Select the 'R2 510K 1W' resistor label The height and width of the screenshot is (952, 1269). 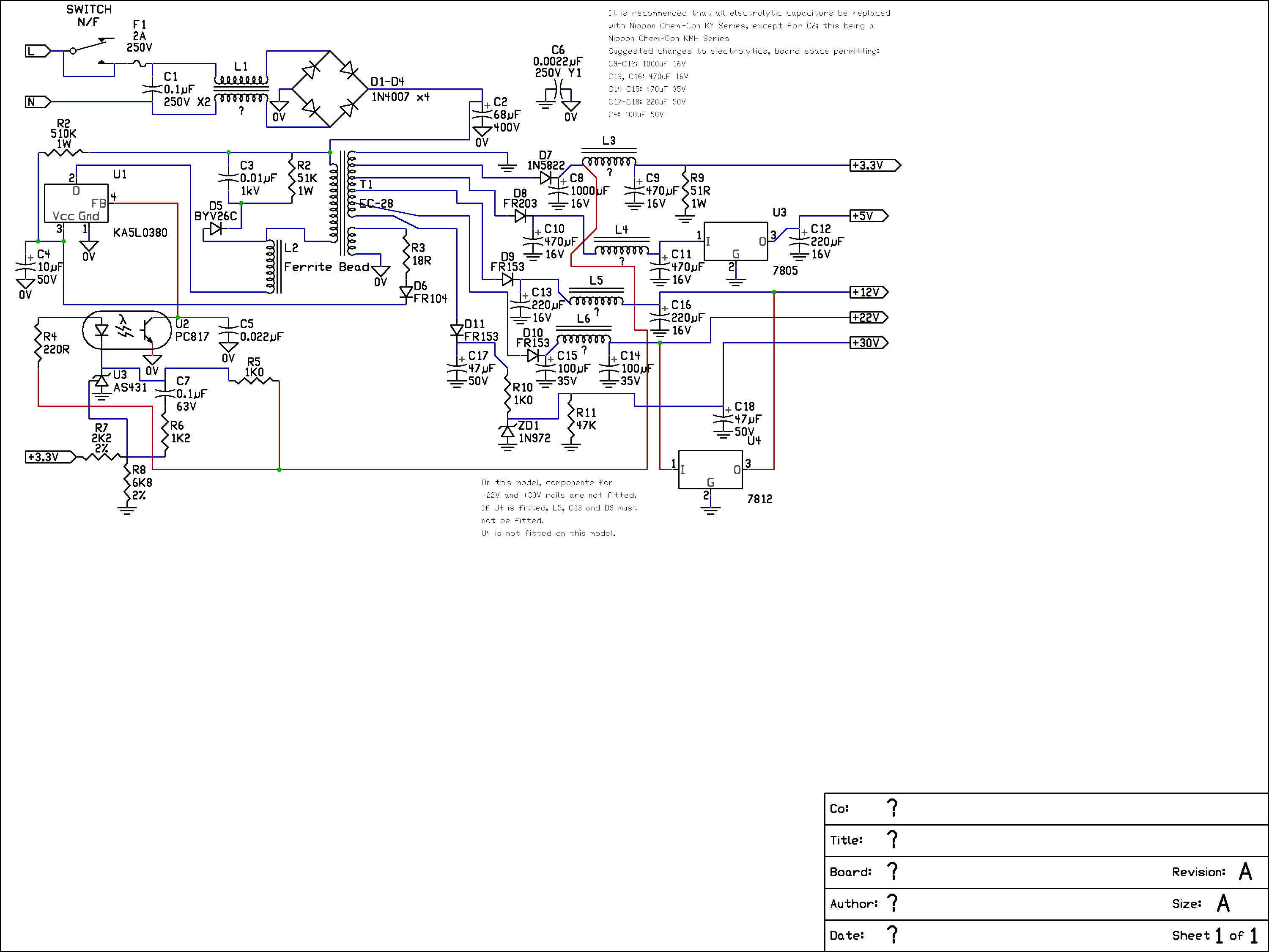(63, 134)
